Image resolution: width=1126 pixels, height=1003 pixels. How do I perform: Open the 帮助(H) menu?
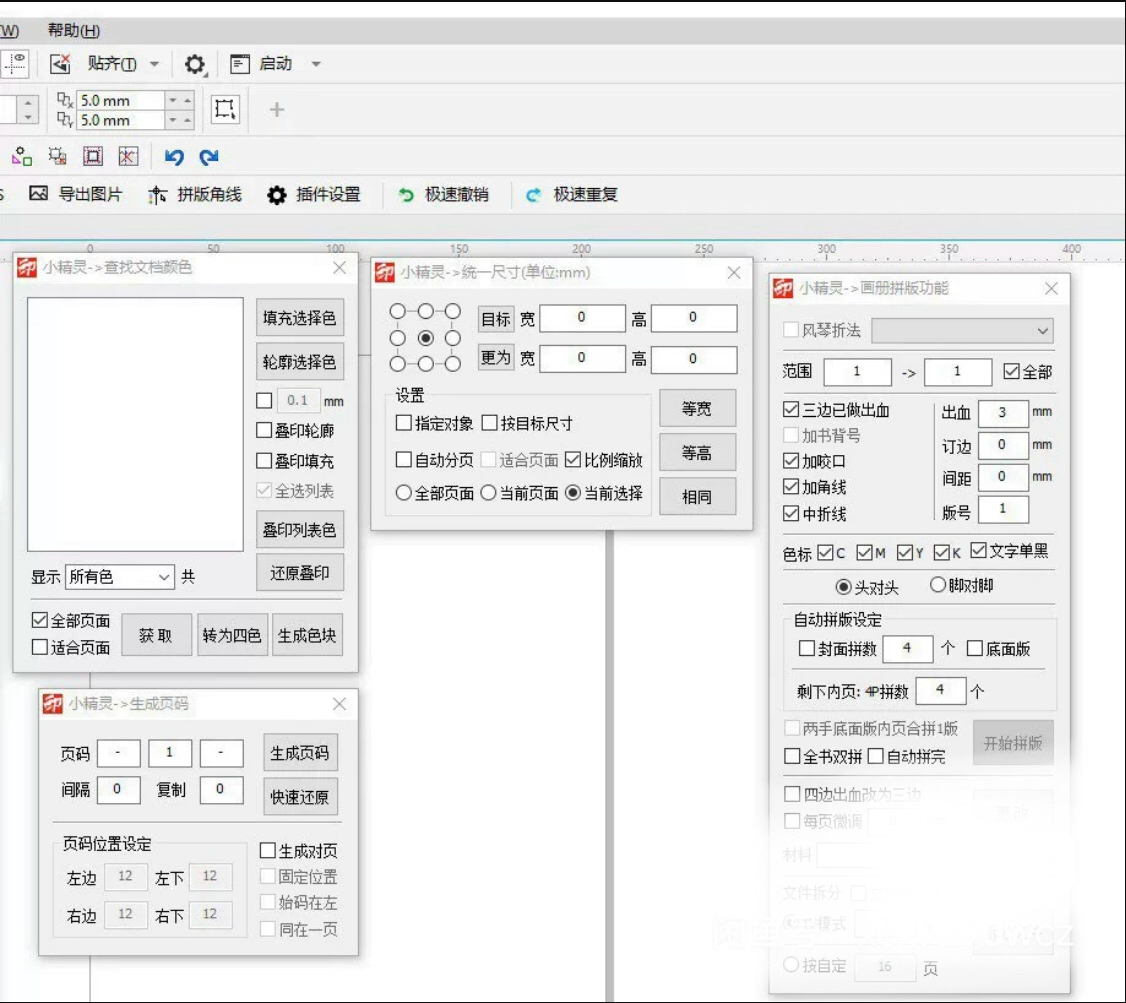(74, 31)
